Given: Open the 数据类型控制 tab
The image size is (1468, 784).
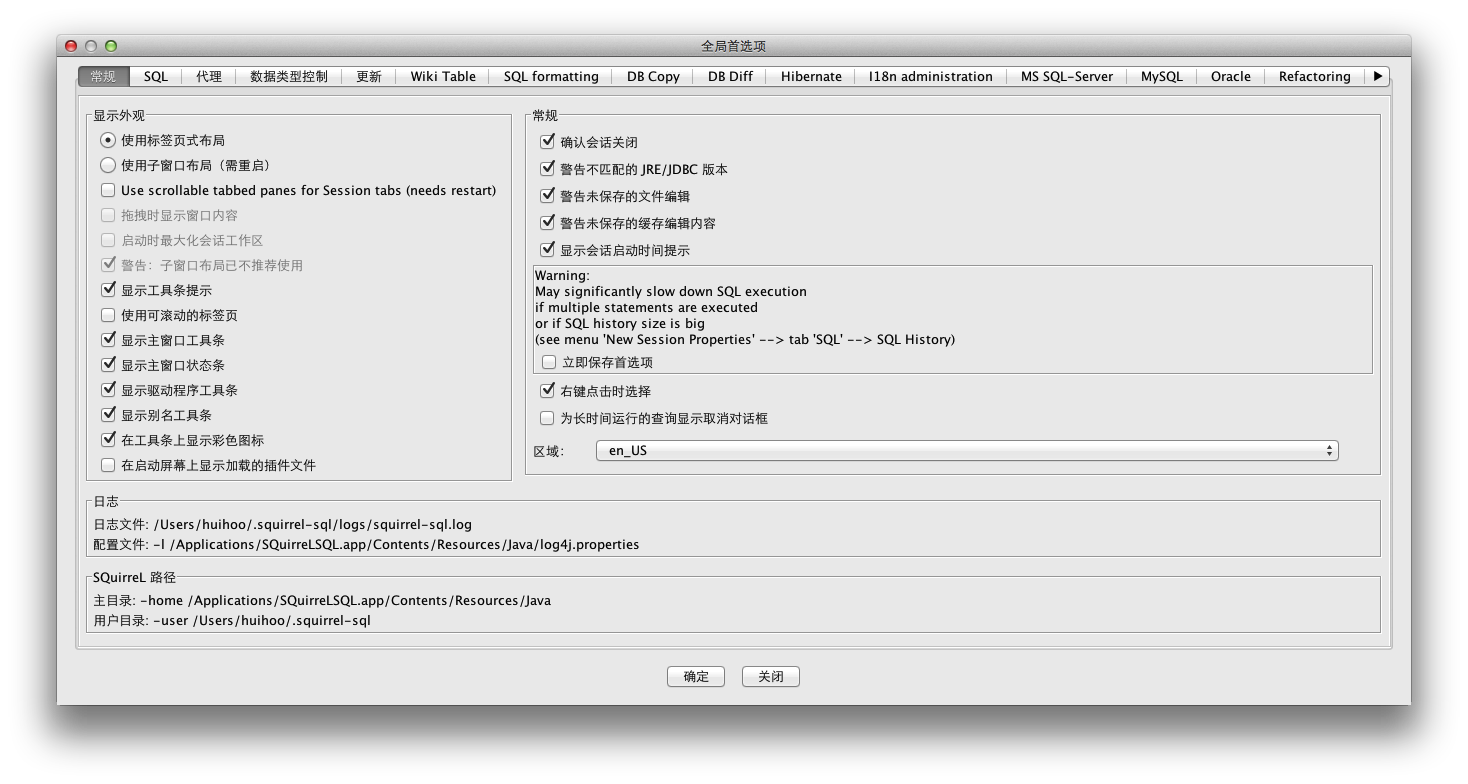Looking at the screenshot, I should point(288,77).
